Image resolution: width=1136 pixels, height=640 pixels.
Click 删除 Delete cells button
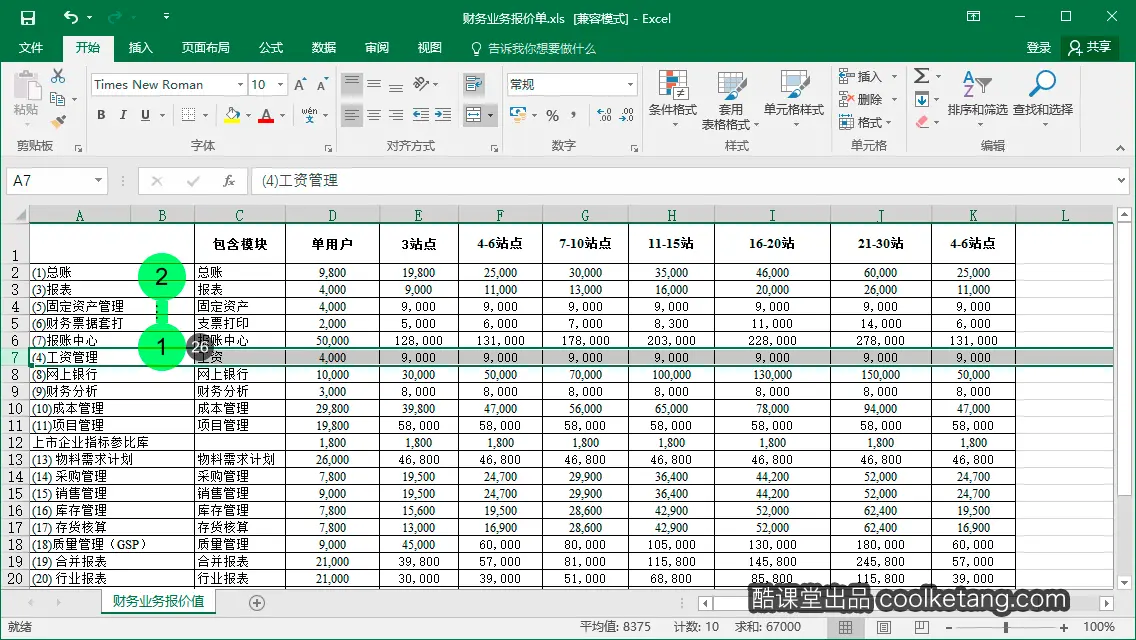[868, 99]
